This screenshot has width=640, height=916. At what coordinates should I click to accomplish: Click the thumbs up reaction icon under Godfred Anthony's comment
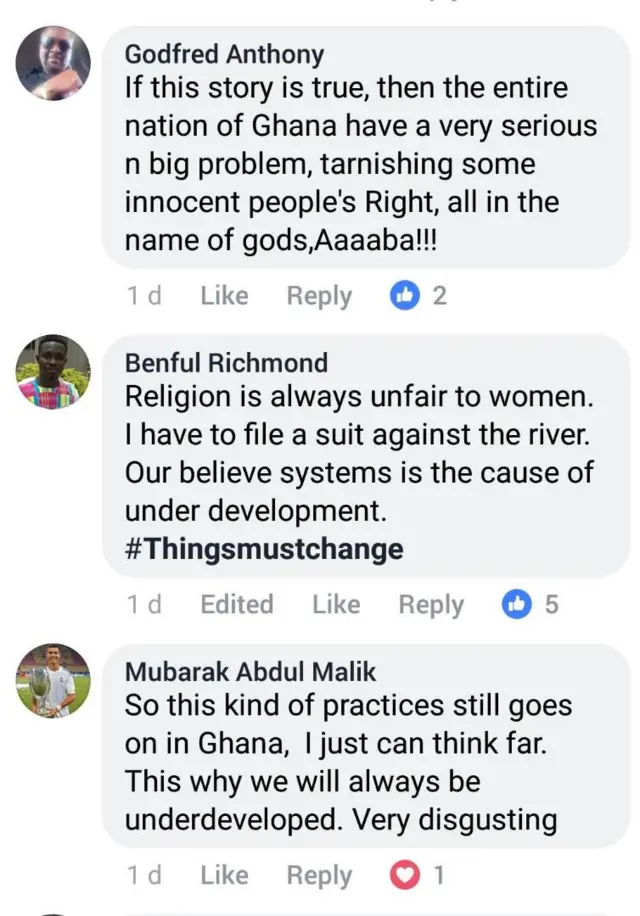(405, 294)
